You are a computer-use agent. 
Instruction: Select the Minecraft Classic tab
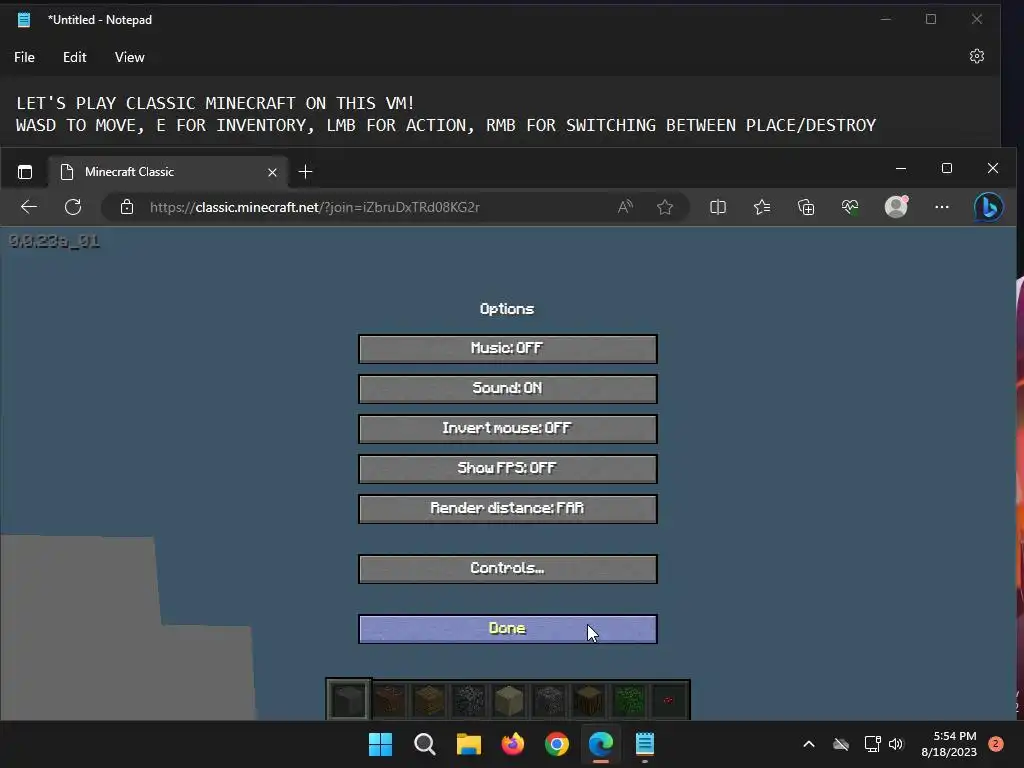(x=168, y=172)
